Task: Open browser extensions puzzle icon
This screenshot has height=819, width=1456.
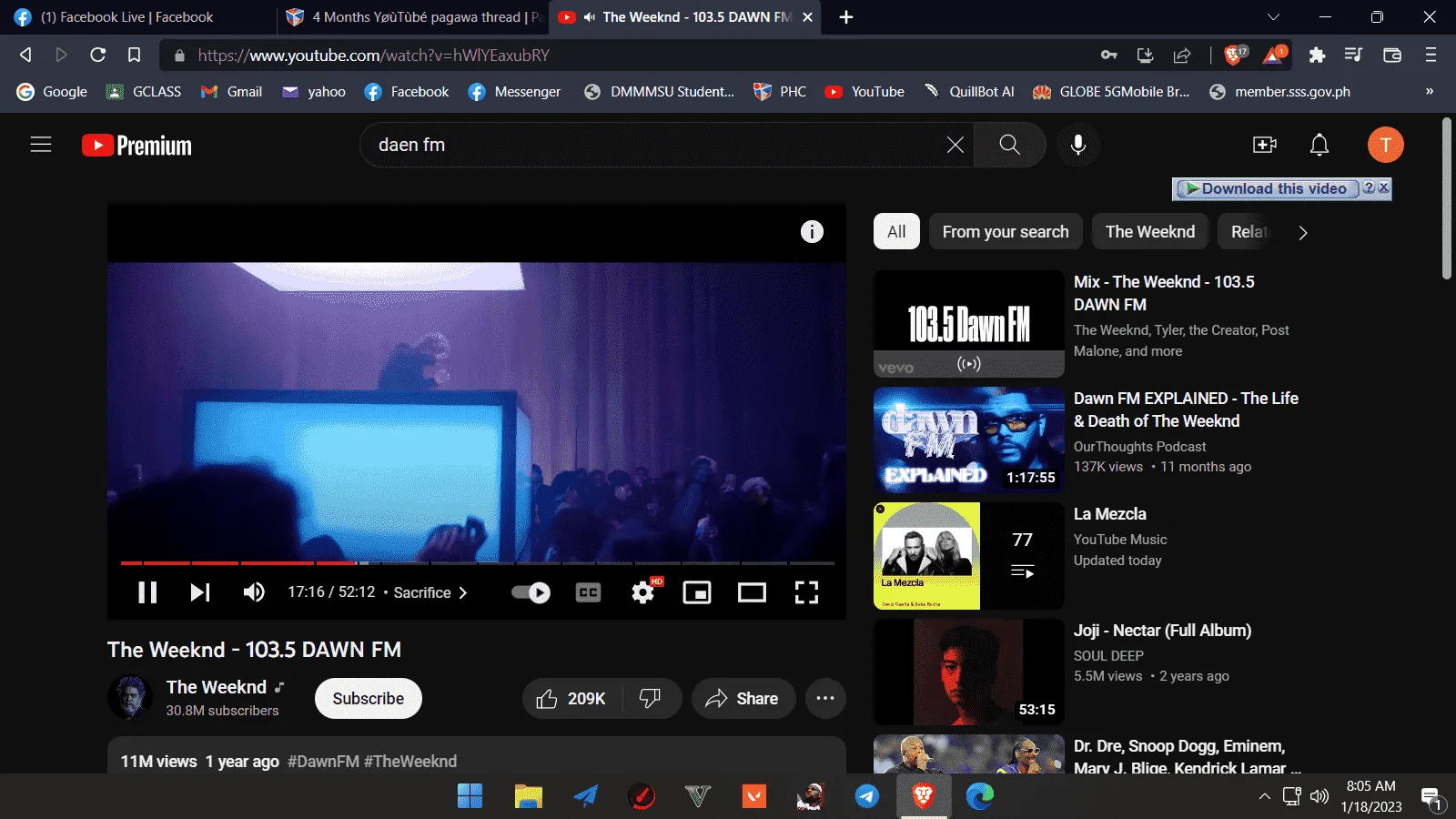Action: pos(1317,56)
